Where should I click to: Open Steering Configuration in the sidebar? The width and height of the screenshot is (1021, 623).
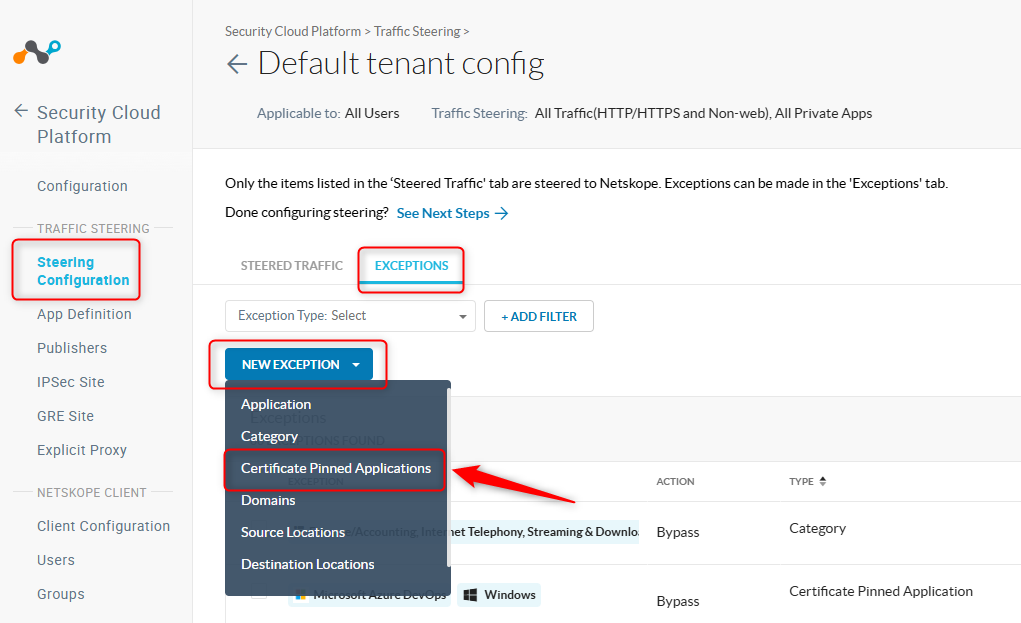coord(82,271)
